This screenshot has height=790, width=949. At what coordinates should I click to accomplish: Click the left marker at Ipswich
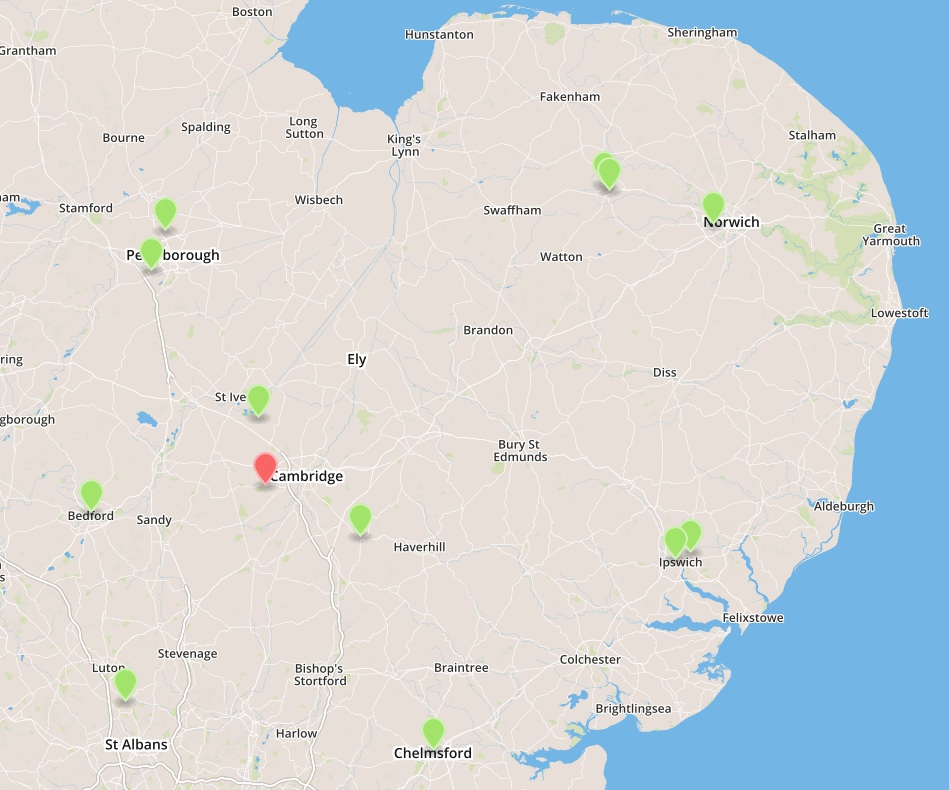[675, 542]
